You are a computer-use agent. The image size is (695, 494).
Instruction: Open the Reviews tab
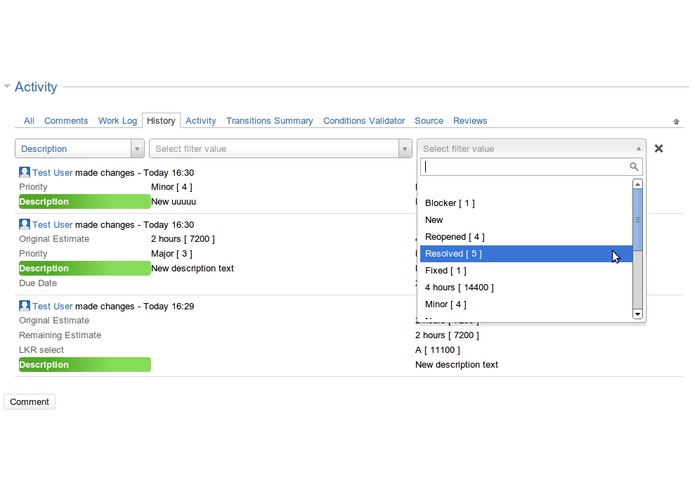tap(470, 121)
